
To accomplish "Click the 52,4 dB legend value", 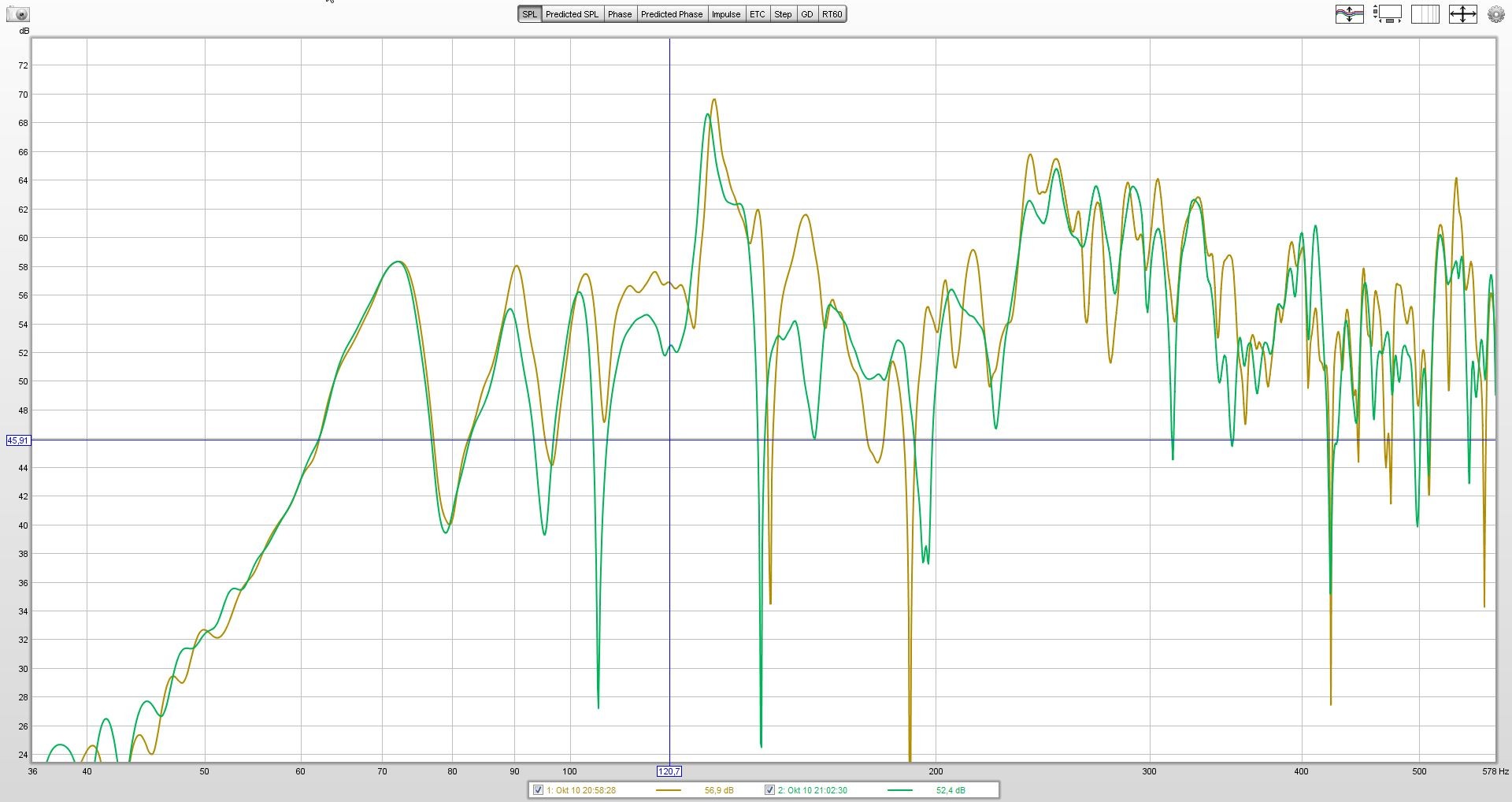I will coord(951,790).
